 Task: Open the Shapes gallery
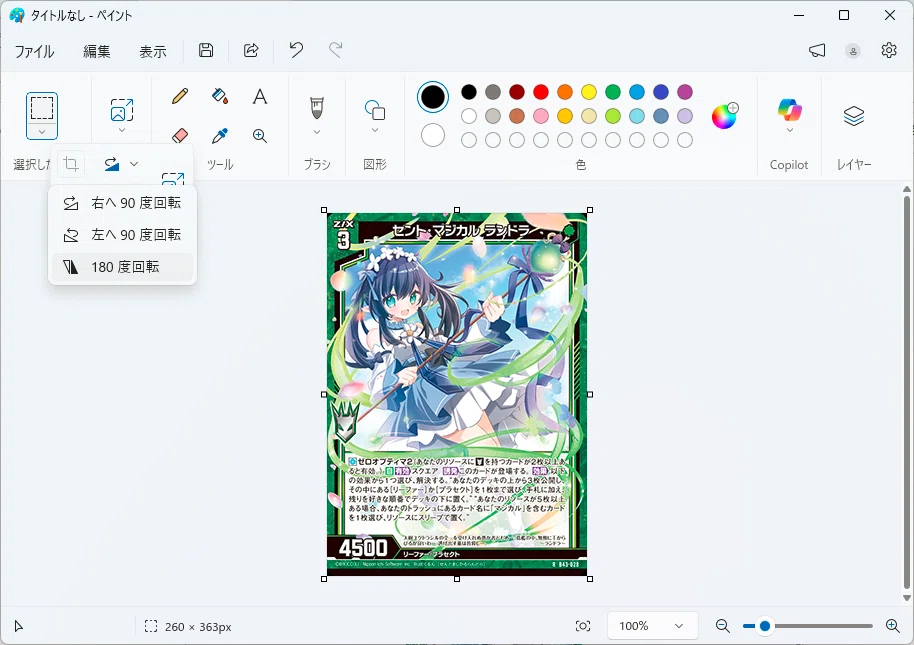[x=375, y=110]
